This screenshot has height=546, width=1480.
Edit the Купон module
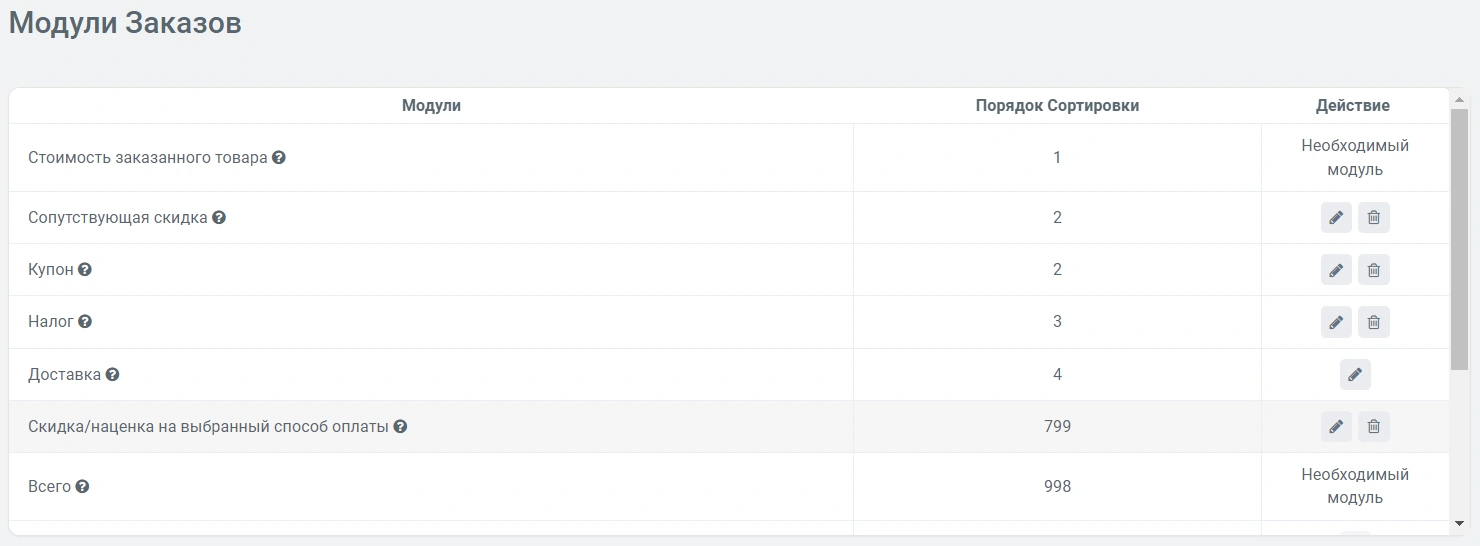tap(1336, 270)
